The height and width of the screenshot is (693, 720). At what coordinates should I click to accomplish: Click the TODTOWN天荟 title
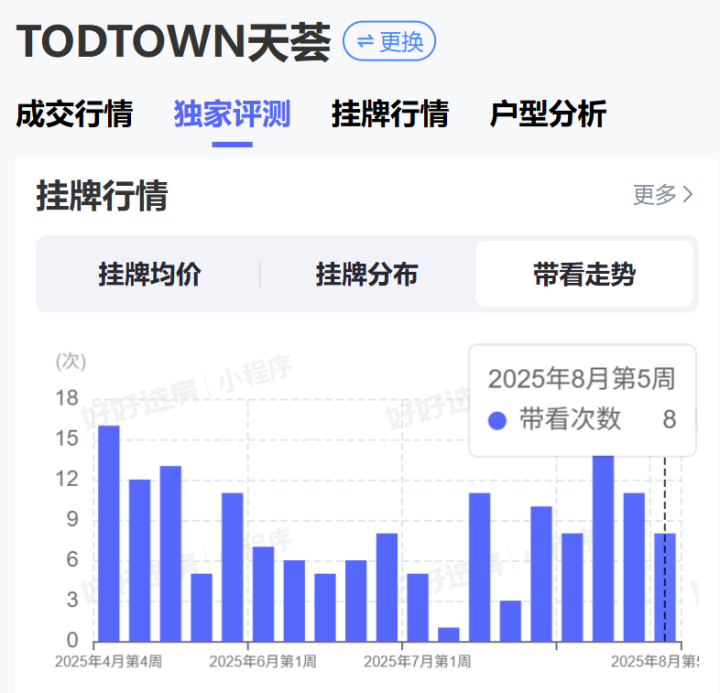[x=174, y=42]
